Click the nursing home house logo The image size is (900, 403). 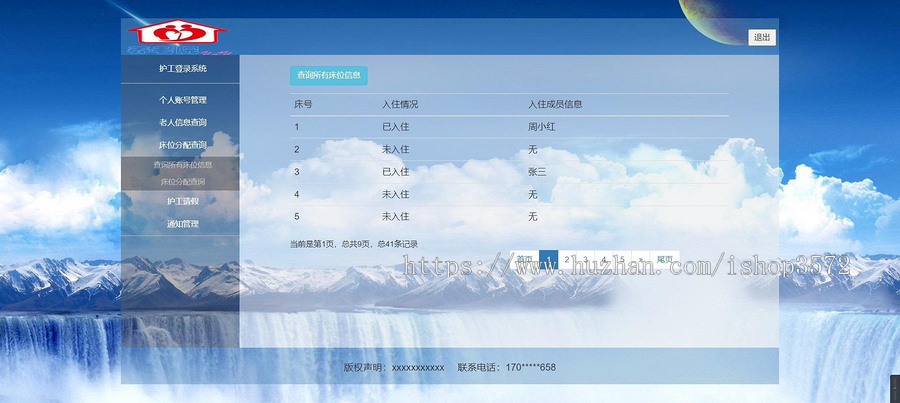177,33
